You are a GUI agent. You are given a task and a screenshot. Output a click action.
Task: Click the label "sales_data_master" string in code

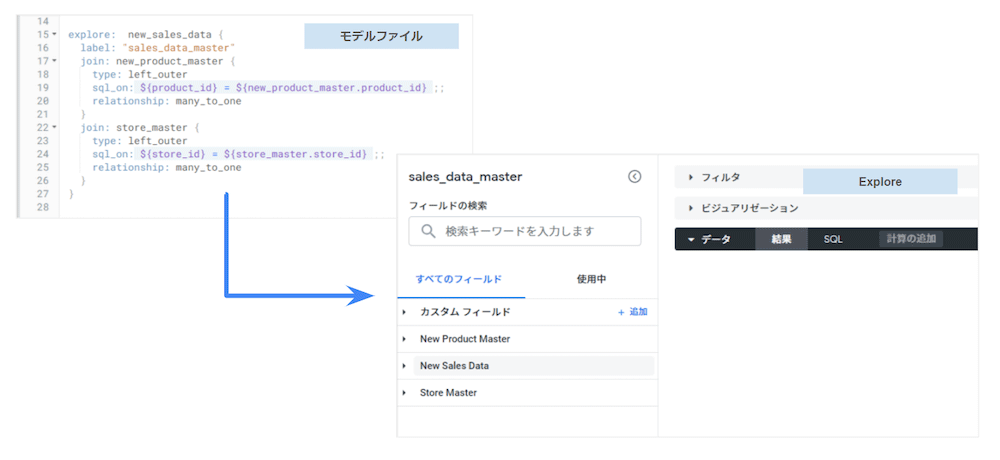(x=180, y=48)
